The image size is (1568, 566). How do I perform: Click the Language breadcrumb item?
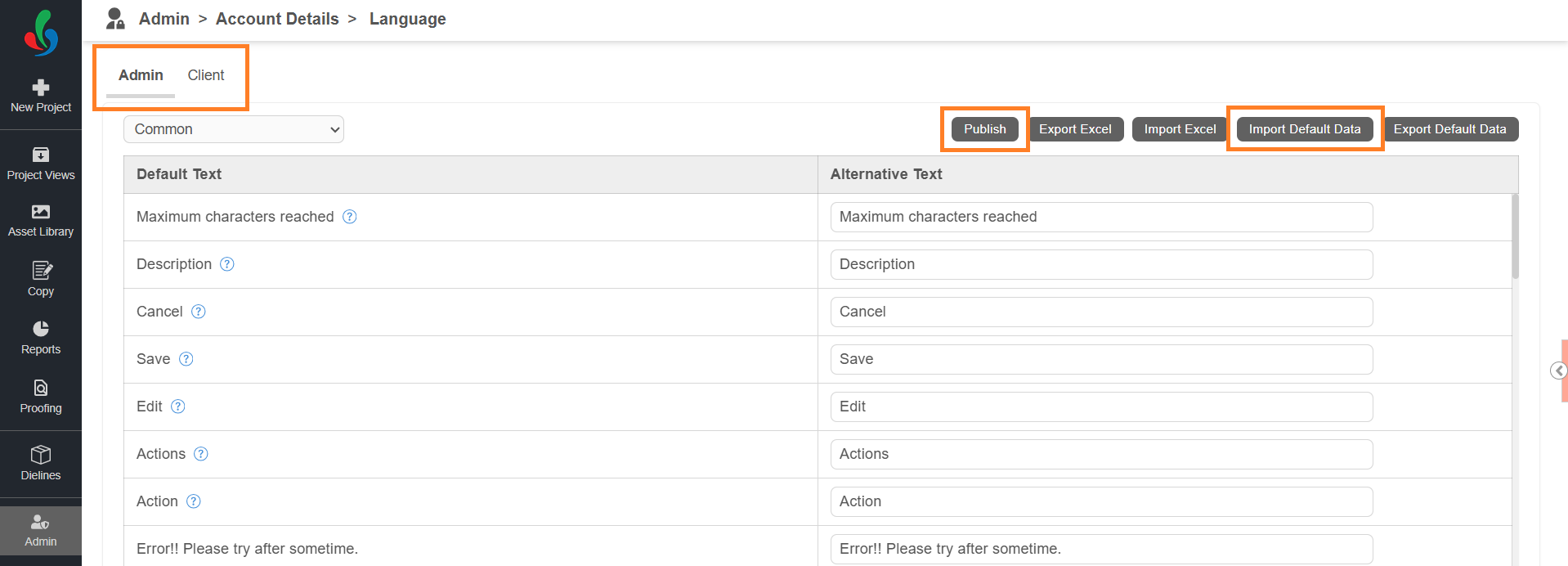tap(408, 19)
